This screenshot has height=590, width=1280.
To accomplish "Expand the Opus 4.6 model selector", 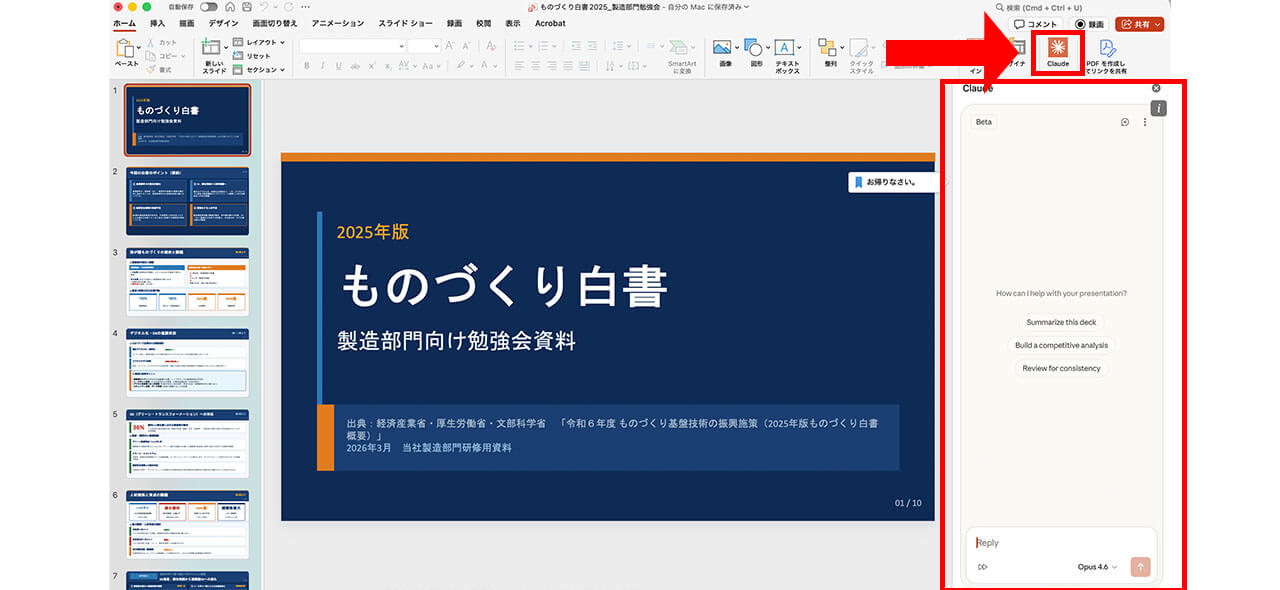I will click(x=1096, y=566).
